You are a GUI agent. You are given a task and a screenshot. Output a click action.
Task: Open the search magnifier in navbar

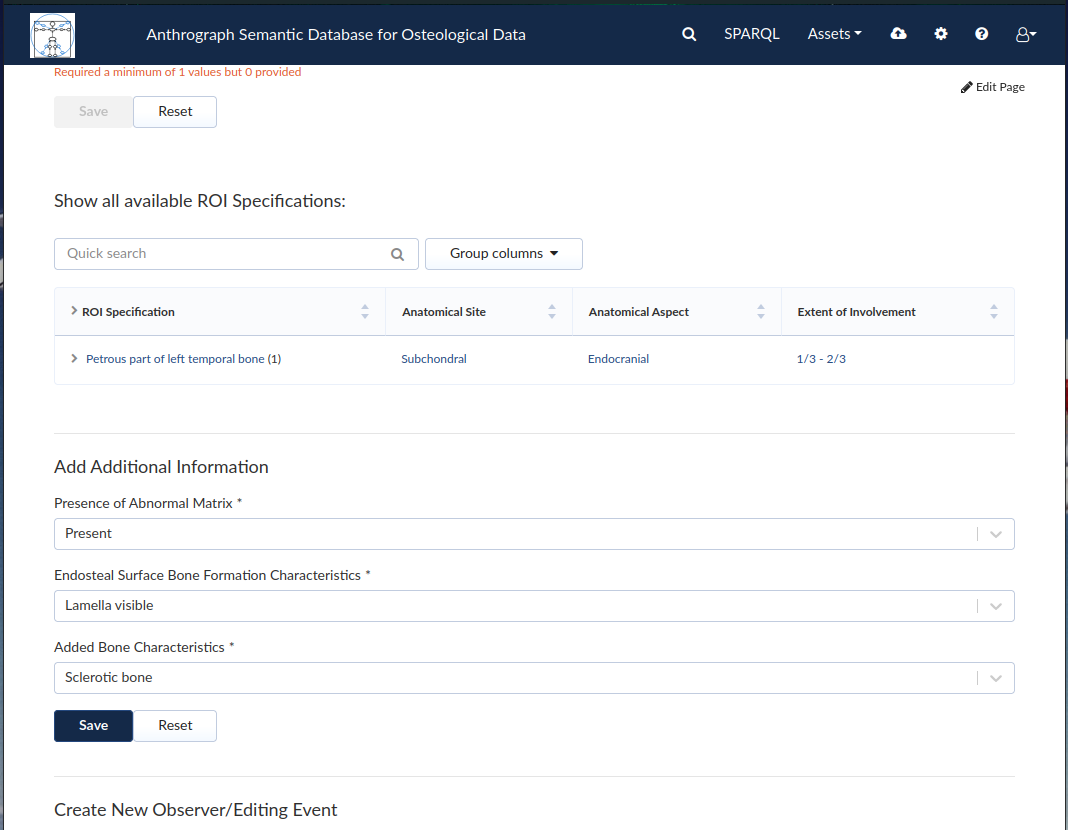click(689, 34)
